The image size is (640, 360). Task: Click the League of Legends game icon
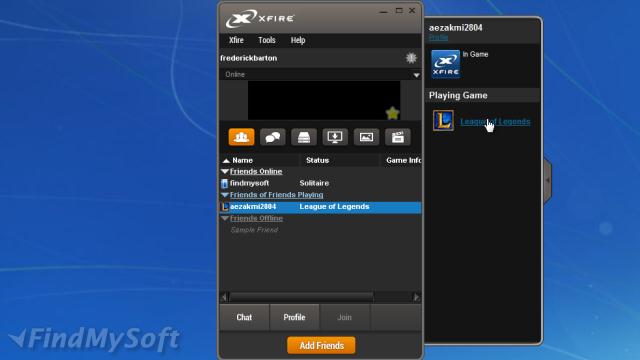(443, 121)
